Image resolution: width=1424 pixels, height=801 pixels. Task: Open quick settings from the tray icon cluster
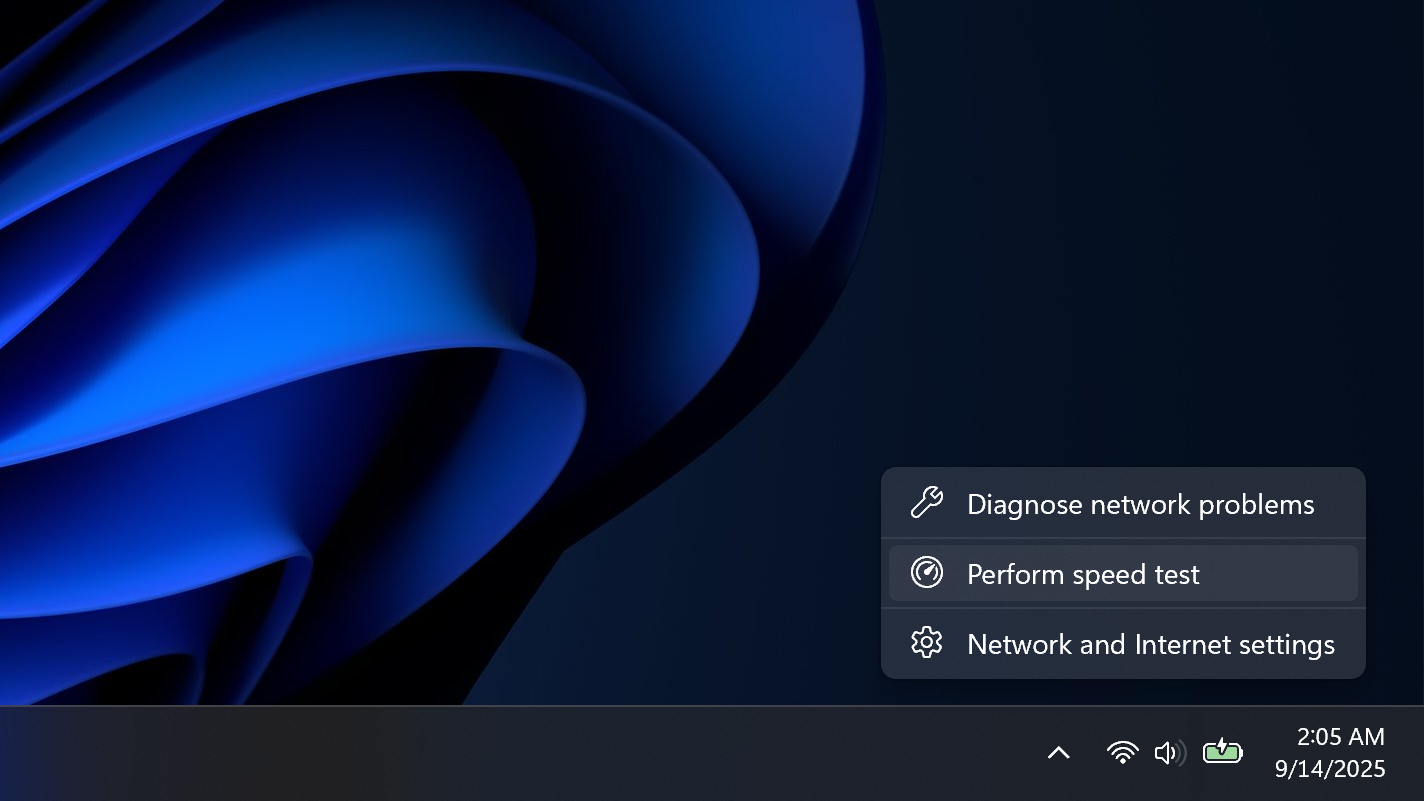coord(1170,751)
